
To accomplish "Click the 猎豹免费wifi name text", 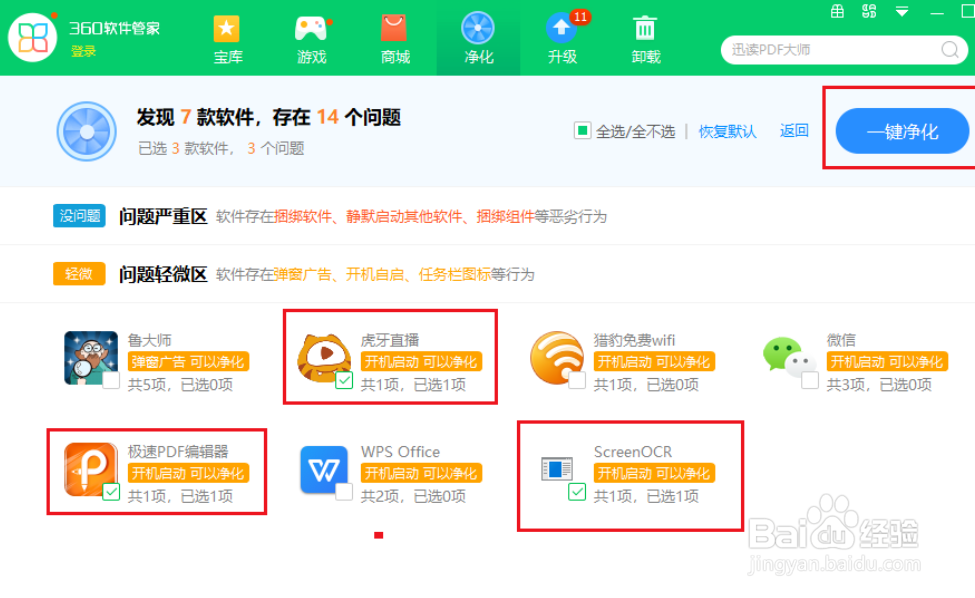I will pos(634,340).
